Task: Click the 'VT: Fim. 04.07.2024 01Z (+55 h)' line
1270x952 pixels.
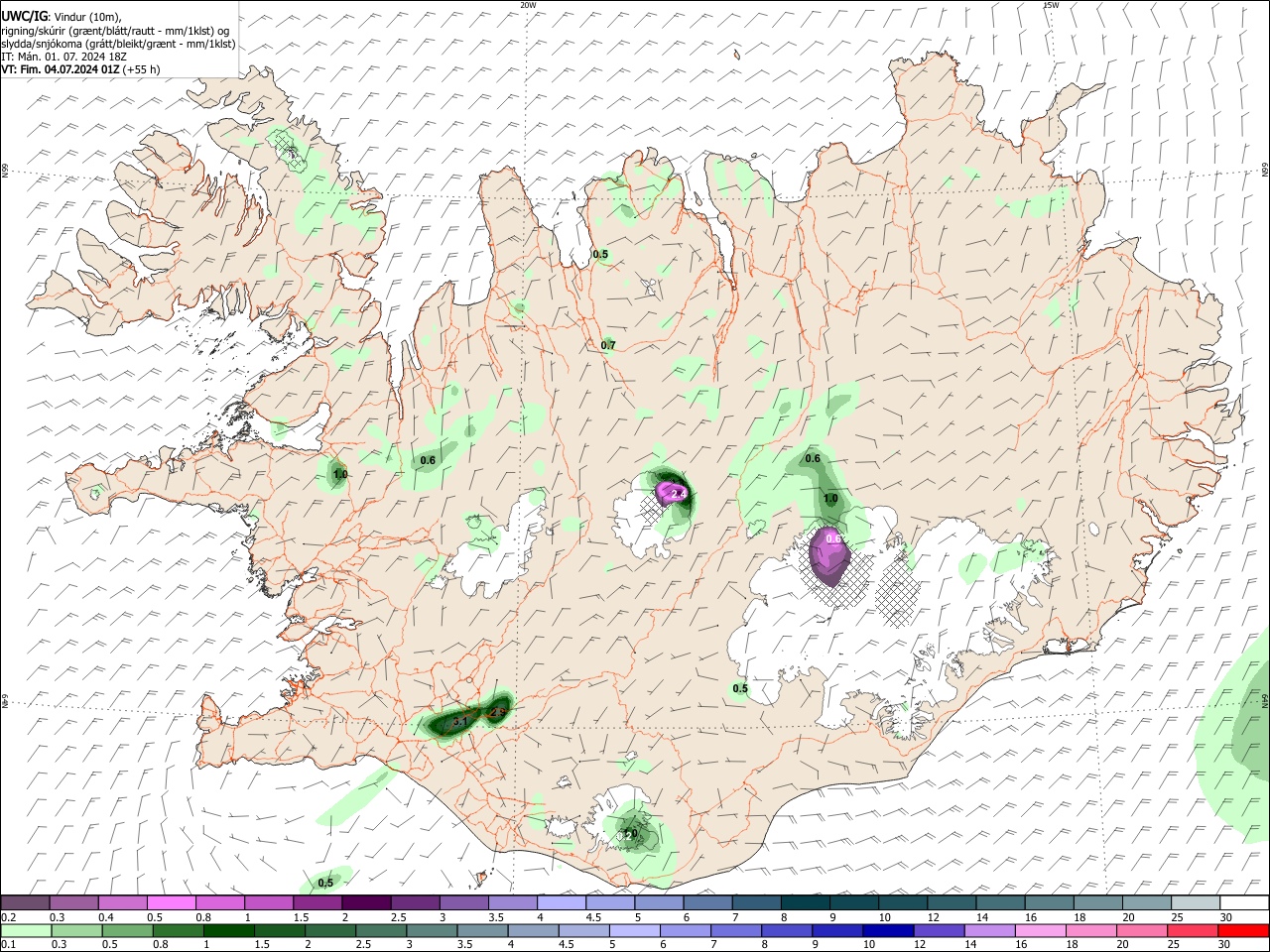Action: [x=80, y=69]
